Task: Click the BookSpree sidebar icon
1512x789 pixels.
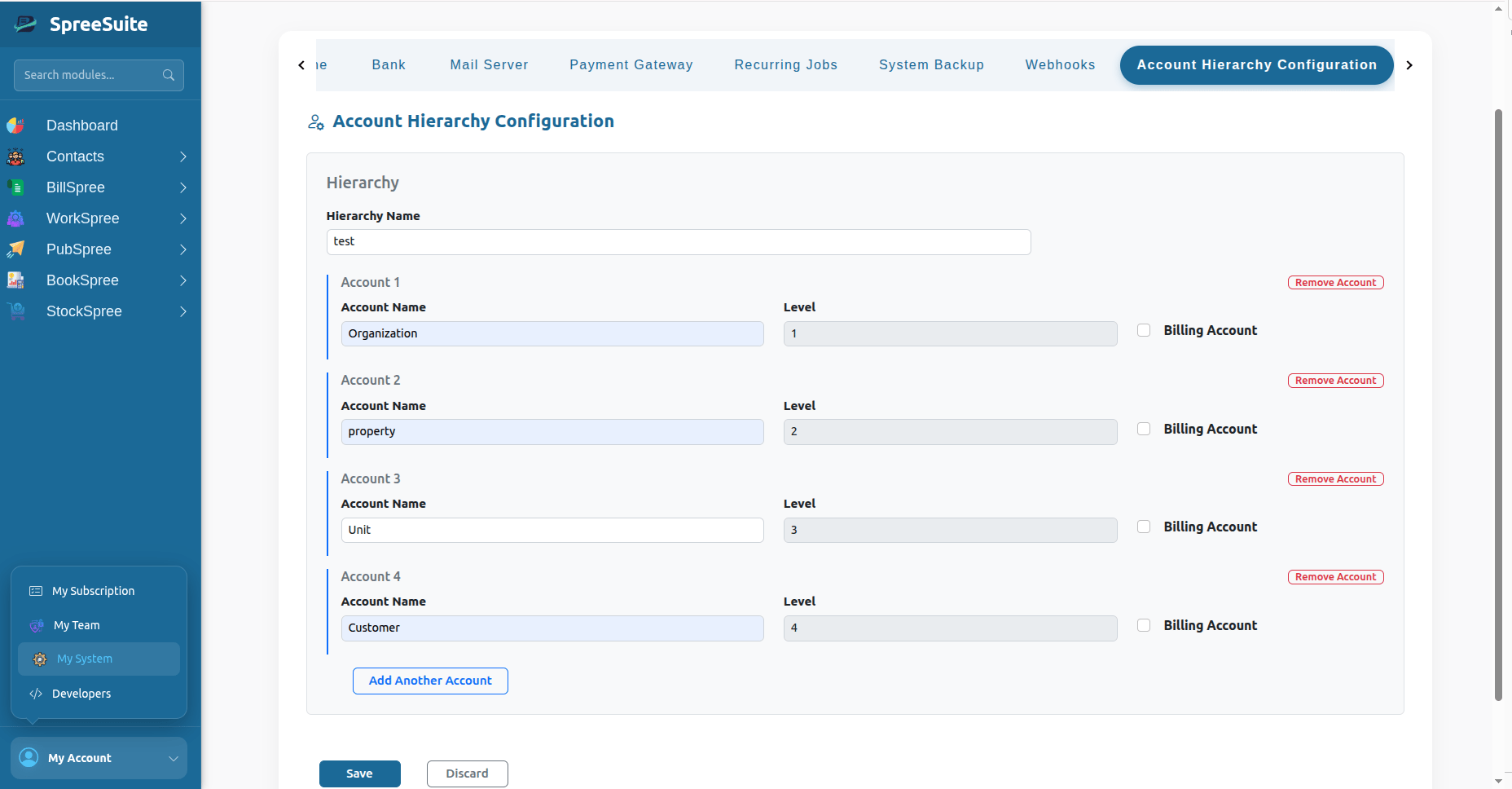Action: tap(15, 280)
